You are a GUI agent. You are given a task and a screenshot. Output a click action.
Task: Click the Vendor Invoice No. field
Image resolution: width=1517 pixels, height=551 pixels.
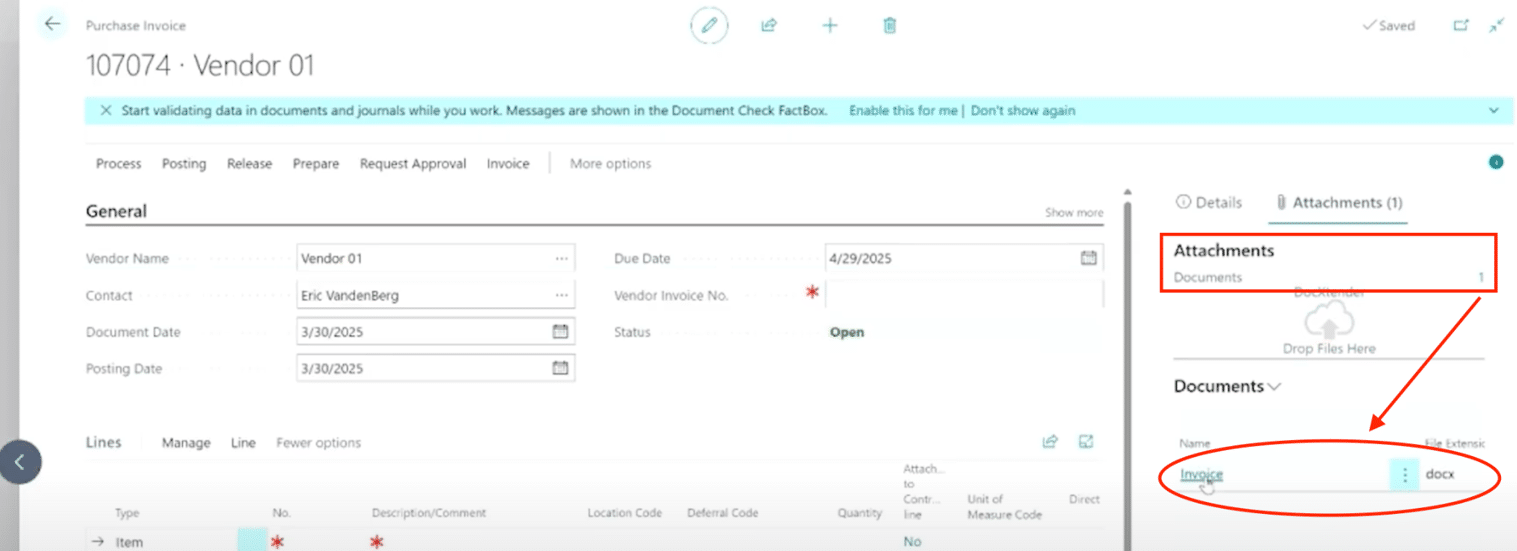click(x=964, y=295)
